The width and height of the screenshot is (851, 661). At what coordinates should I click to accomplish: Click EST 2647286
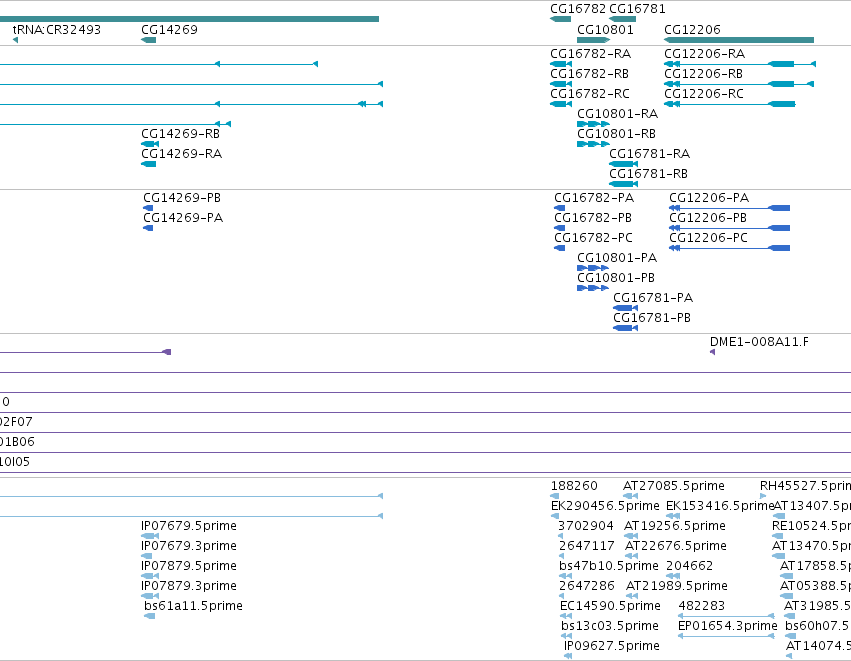(587, 586)
